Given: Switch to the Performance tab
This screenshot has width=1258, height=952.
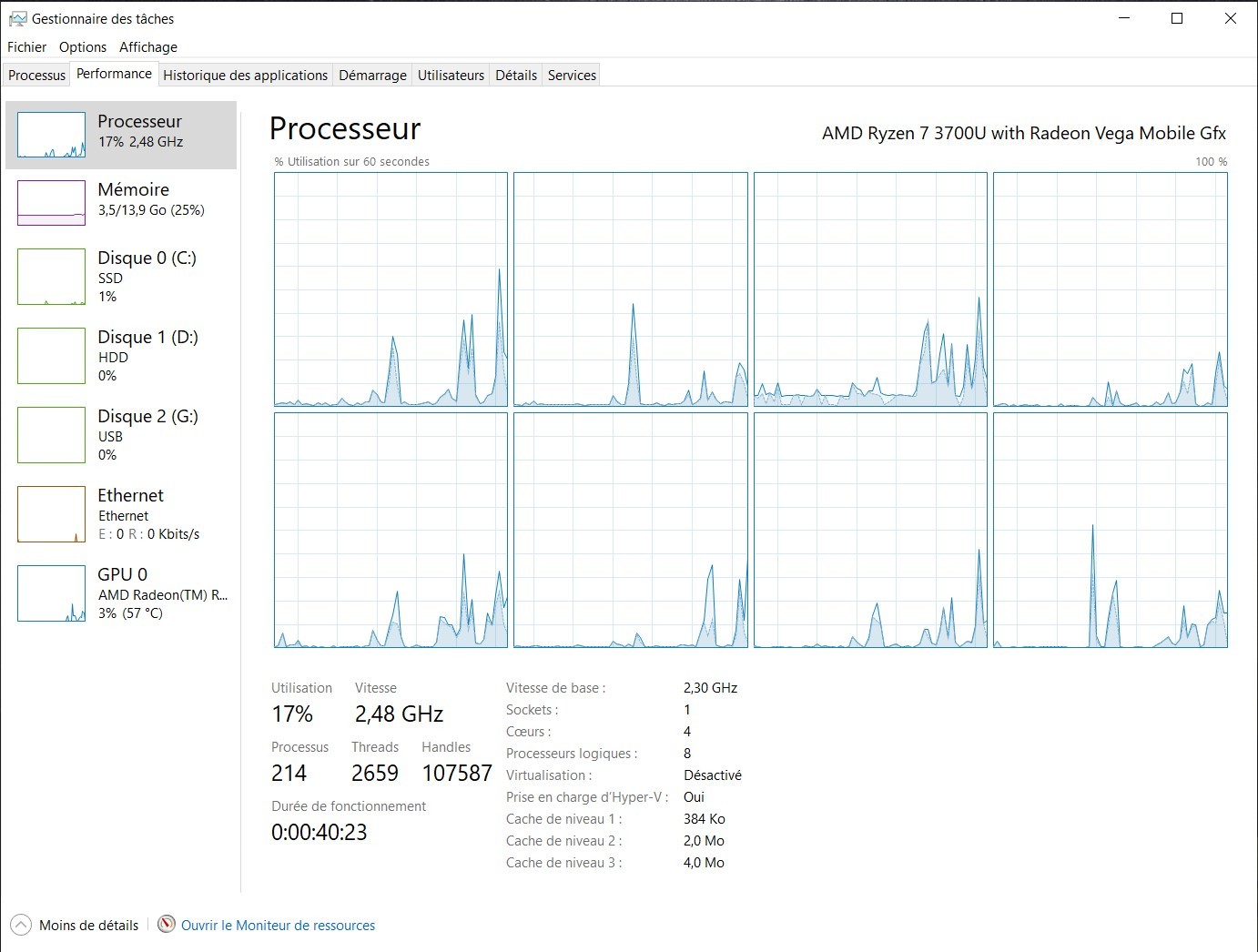Looking at the screenshot, I should [x=114, y=74].
